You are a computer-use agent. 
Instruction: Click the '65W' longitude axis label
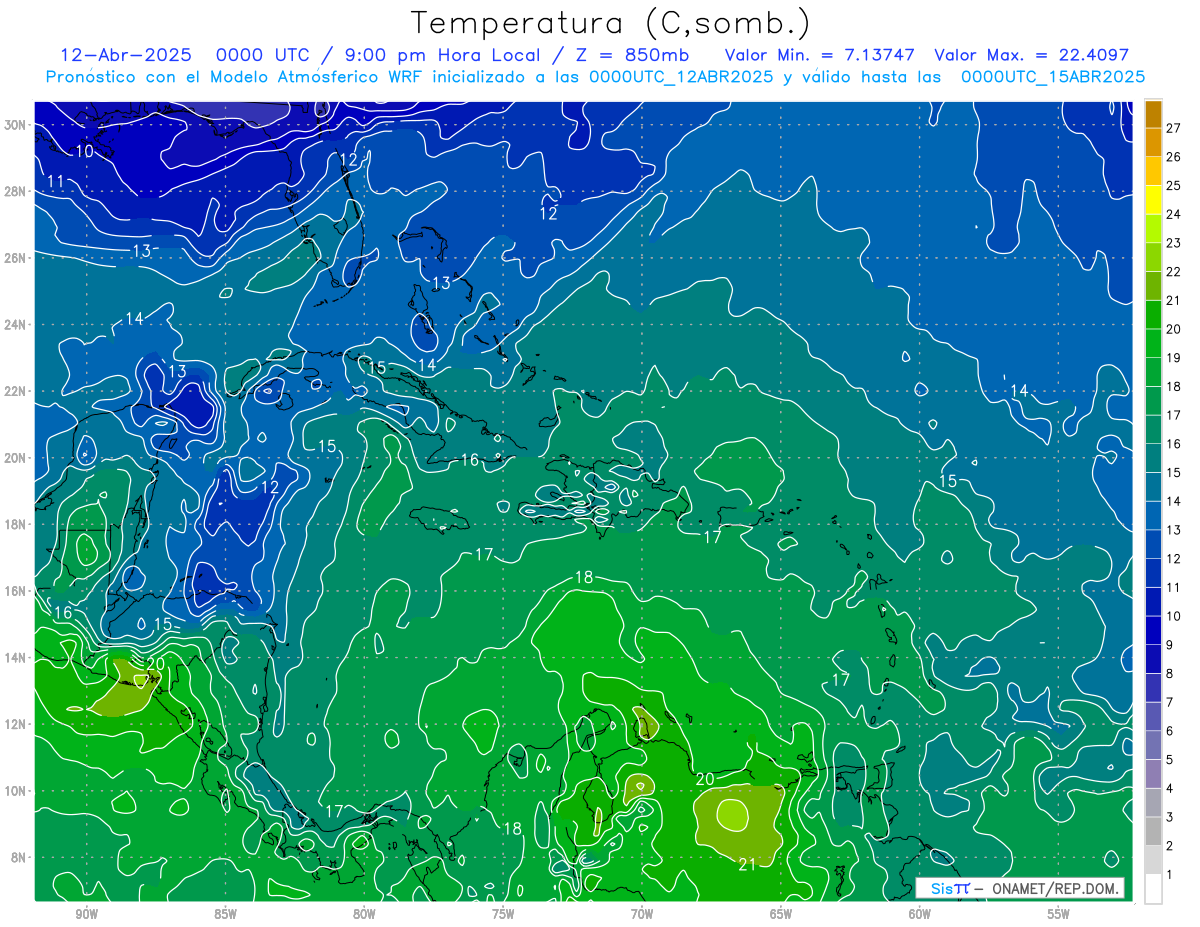pyautogui.click(x=781, y=914)
